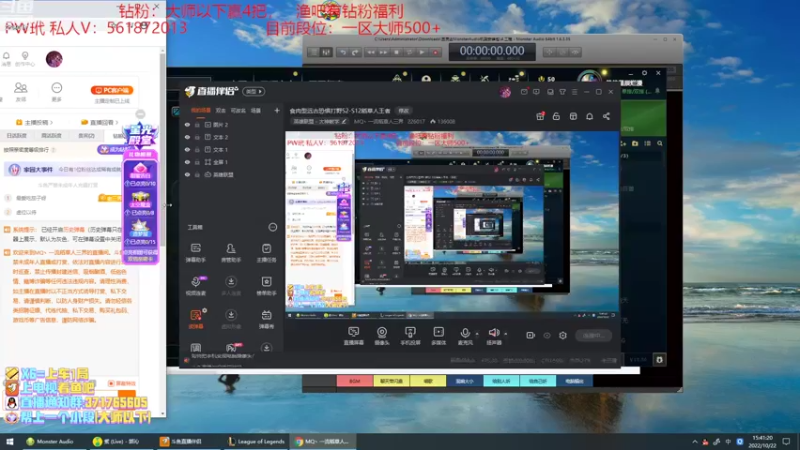The width and height of the screenshot is (800, 450).
Task: Toggle lock on 文本 2 source
Action: 197,137
